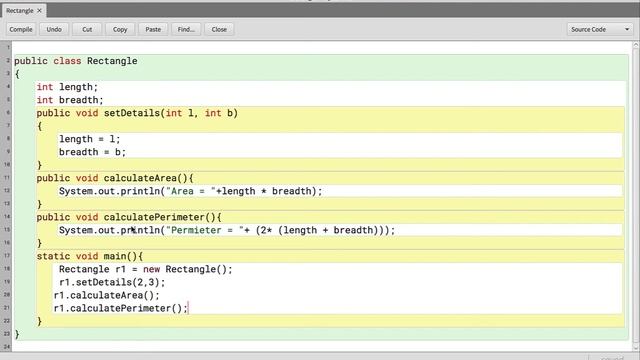The width and height of the screenshot is (640, 360).
Task: Close the Rectangle tab with its X
Action: click(x=40, y=11)
